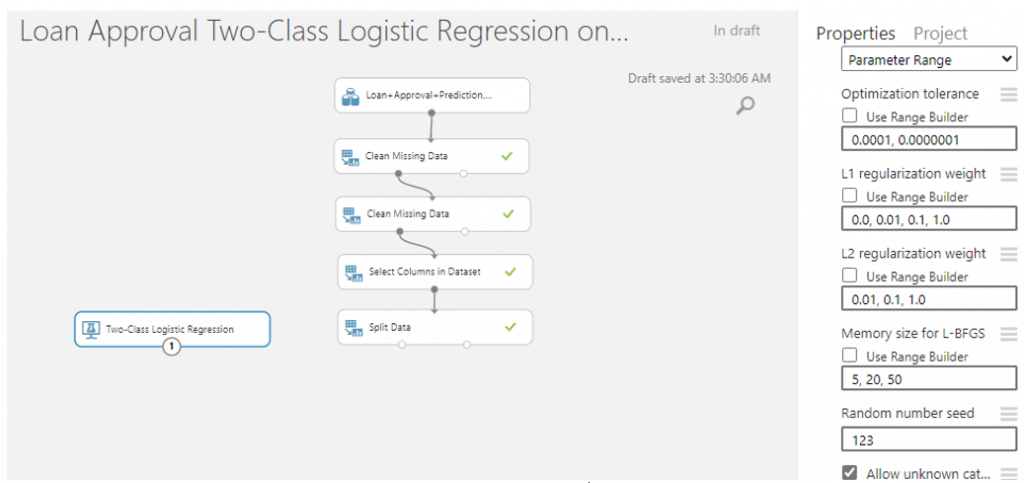Click the left output port of Split Data
The height and width of the screenshot is (483, 1024).
pyautogui.click(x=402, y=345)
